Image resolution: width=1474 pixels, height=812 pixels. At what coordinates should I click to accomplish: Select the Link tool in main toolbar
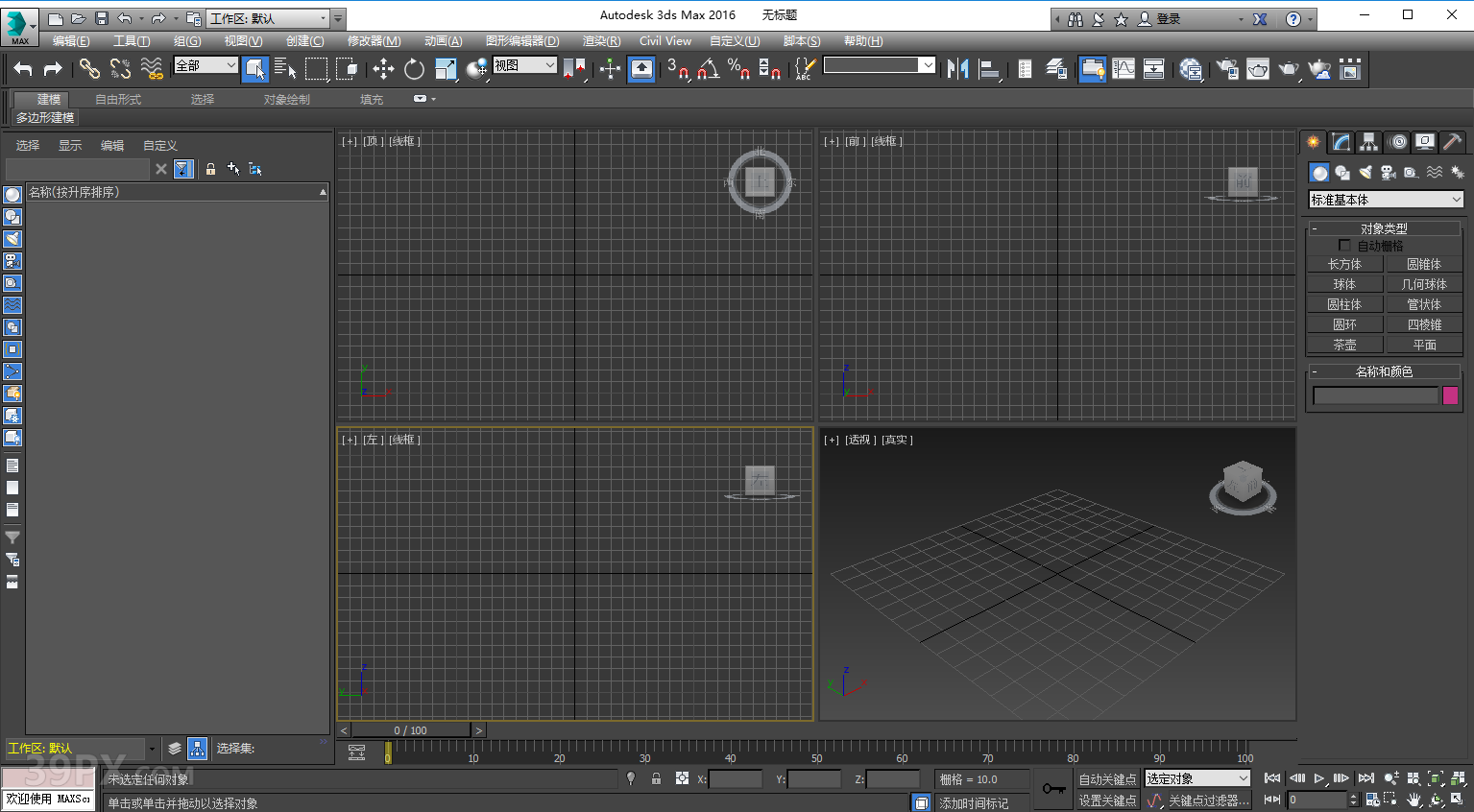click(x=89, y=68)
